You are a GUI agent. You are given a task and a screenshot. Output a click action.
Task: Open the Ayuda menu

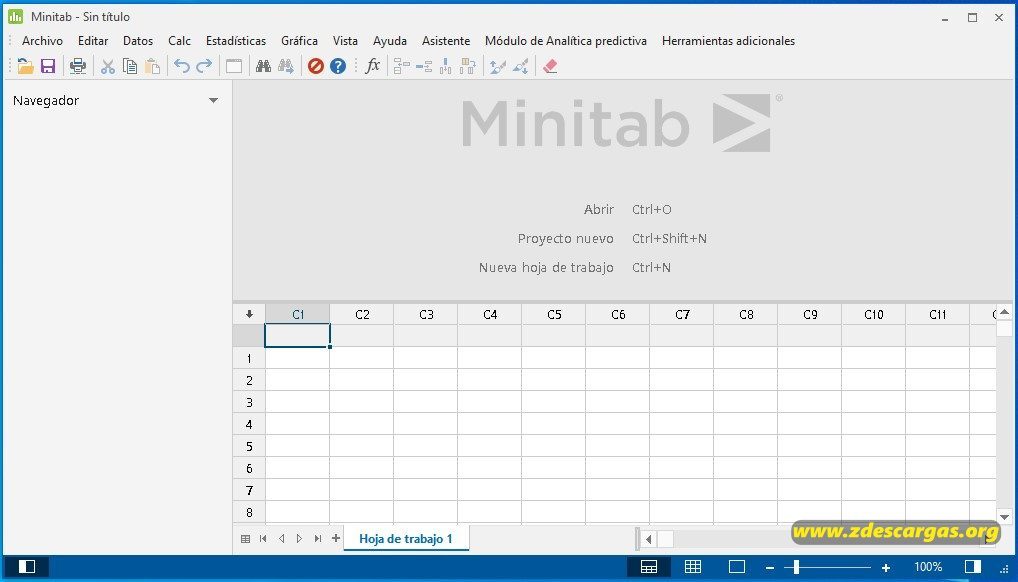coord(390,40)
